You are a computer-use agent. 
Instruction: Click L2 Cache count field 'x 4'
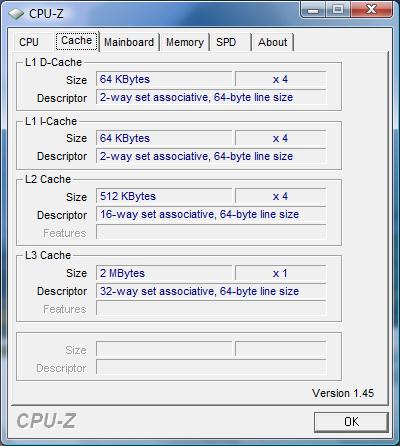click(280, 196)
